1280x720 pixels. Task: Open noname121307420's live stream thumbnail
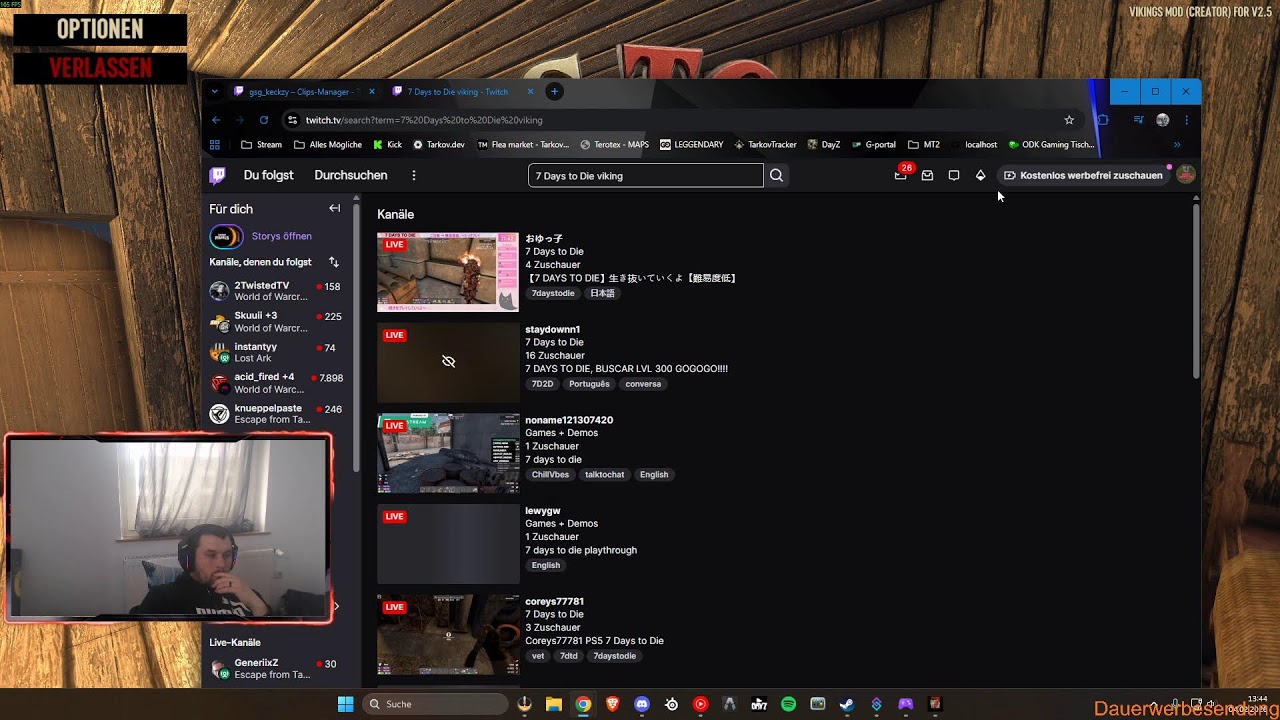click(x=448, y=453)
